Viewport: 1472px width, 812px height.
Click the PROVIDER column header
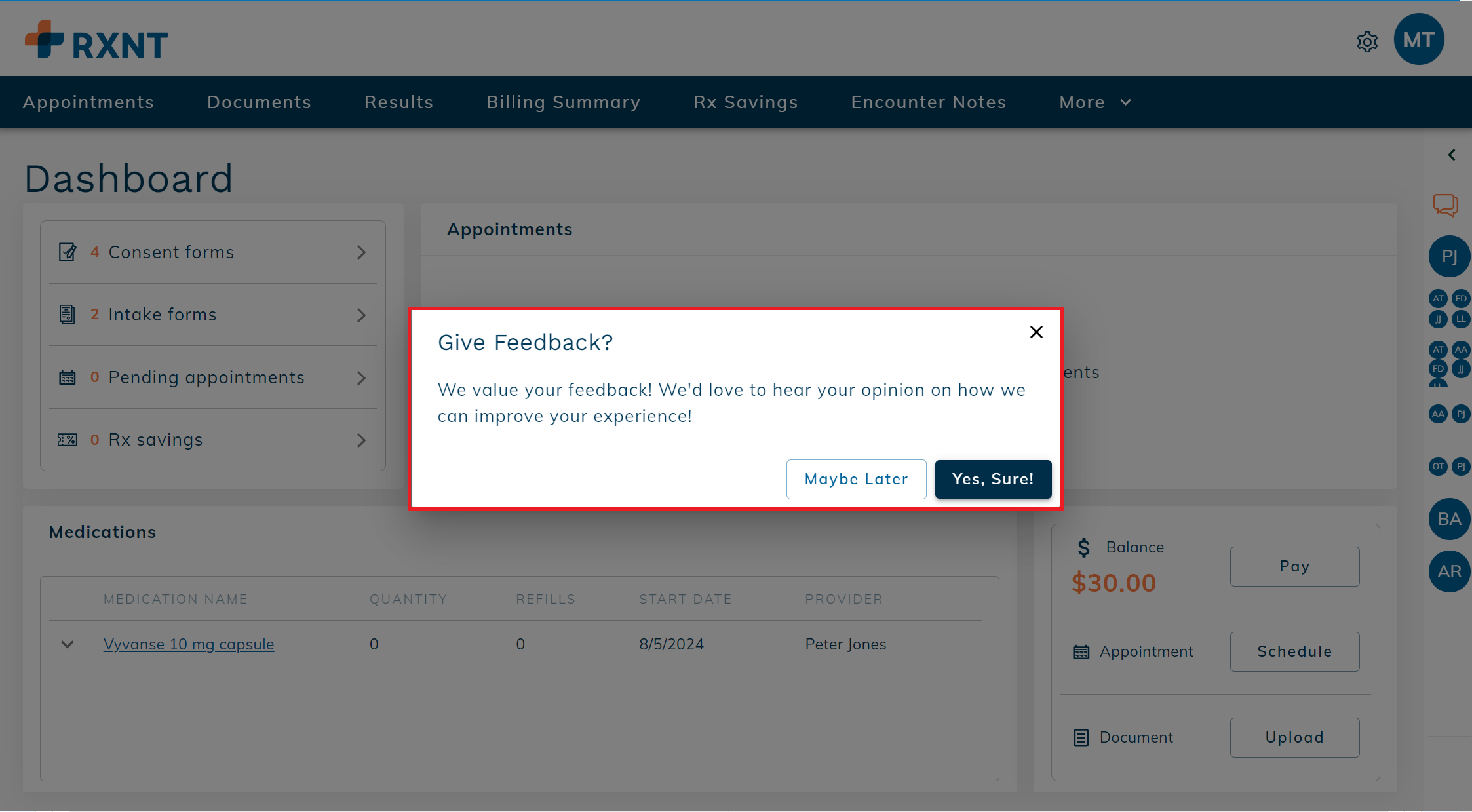(844, 599)
